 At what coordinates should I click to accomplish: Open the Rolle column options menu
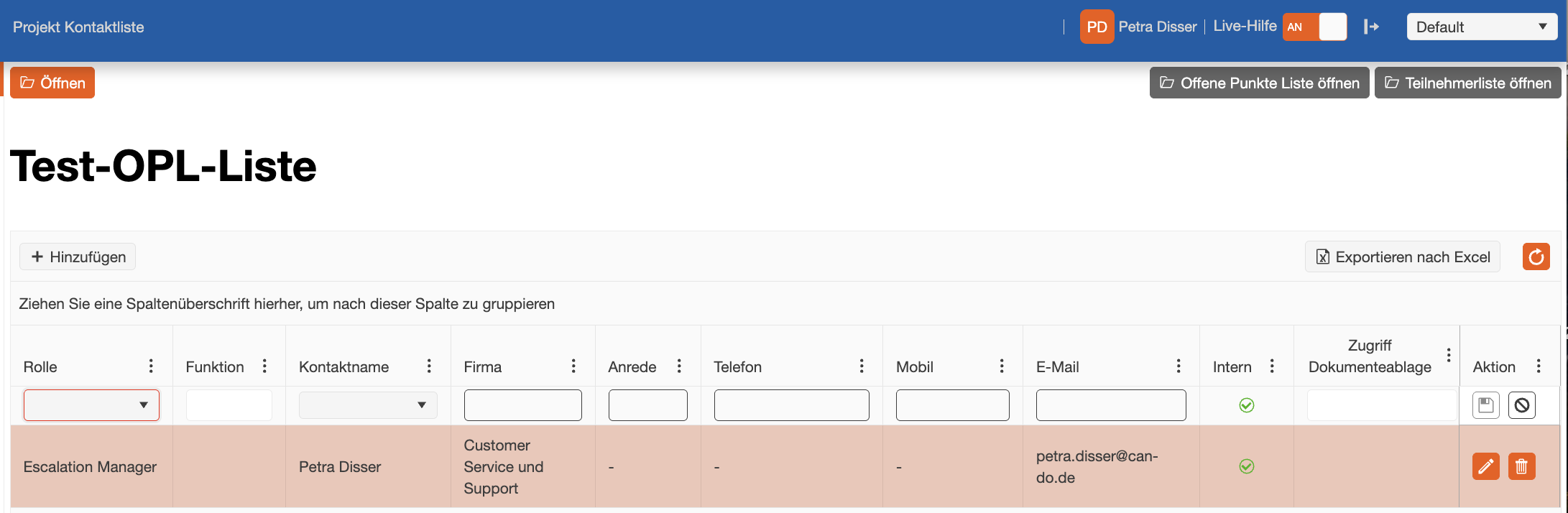[x=151, y=366]
